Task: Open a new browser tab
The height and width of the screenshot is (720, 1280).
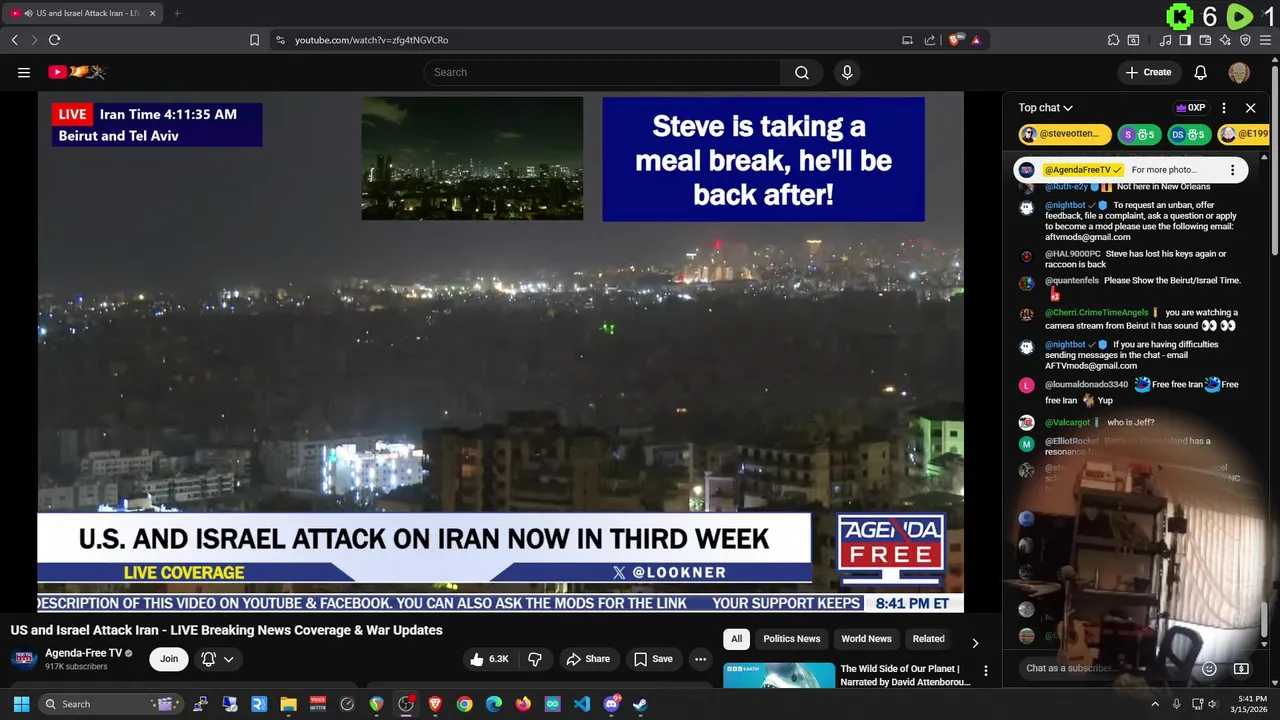Action: pyautogui.click(x=177, y=13)
